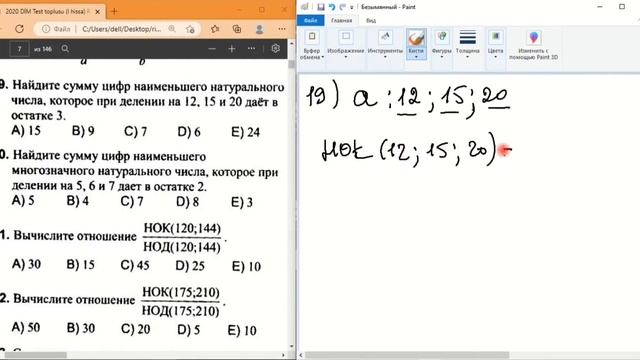The width and height of the screenshot is (640, 360).
Task: Switch to the Главная ribbon tab
Action: [341, 20]
